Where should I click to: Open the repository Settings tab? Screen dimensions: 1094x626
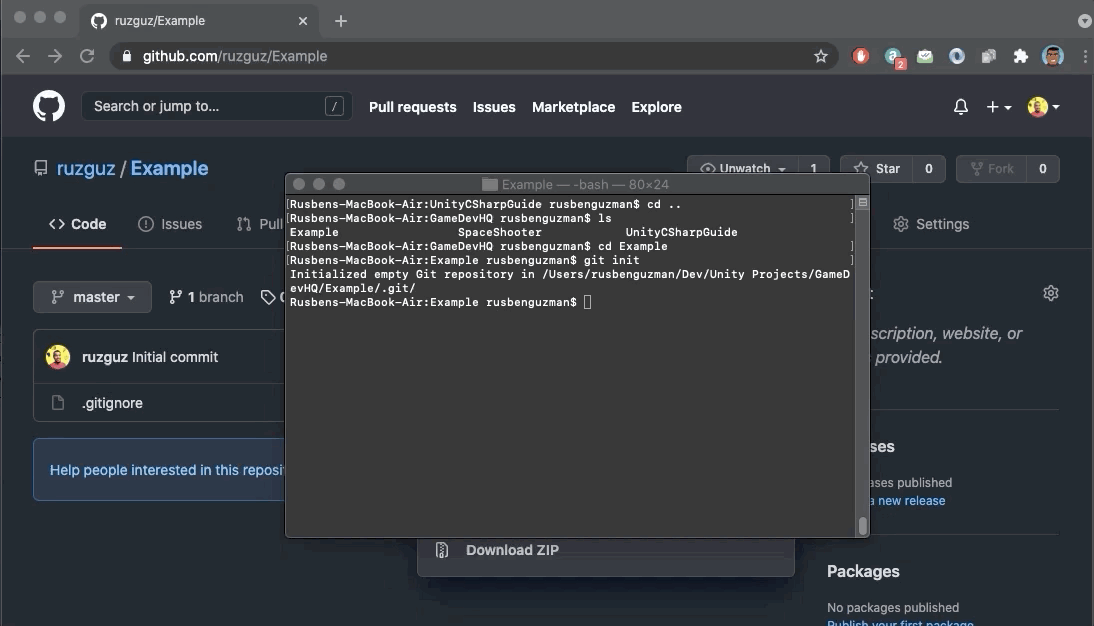pos(931,224)
